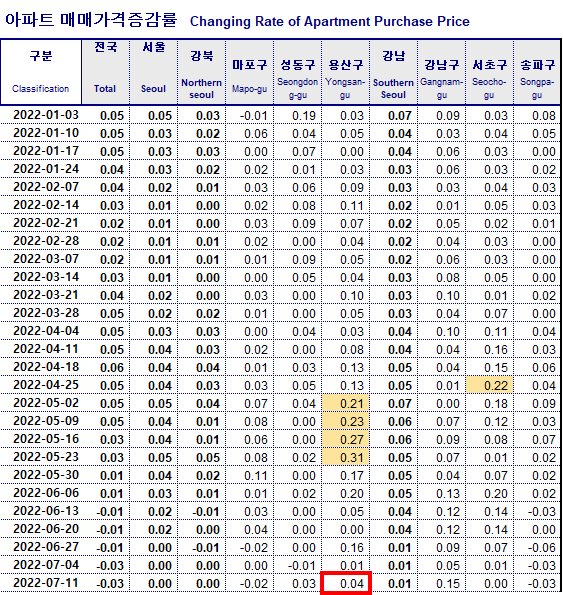Select the 전국 Total column header
Viewport: 563px width, 595px height.
coord(105,72)
